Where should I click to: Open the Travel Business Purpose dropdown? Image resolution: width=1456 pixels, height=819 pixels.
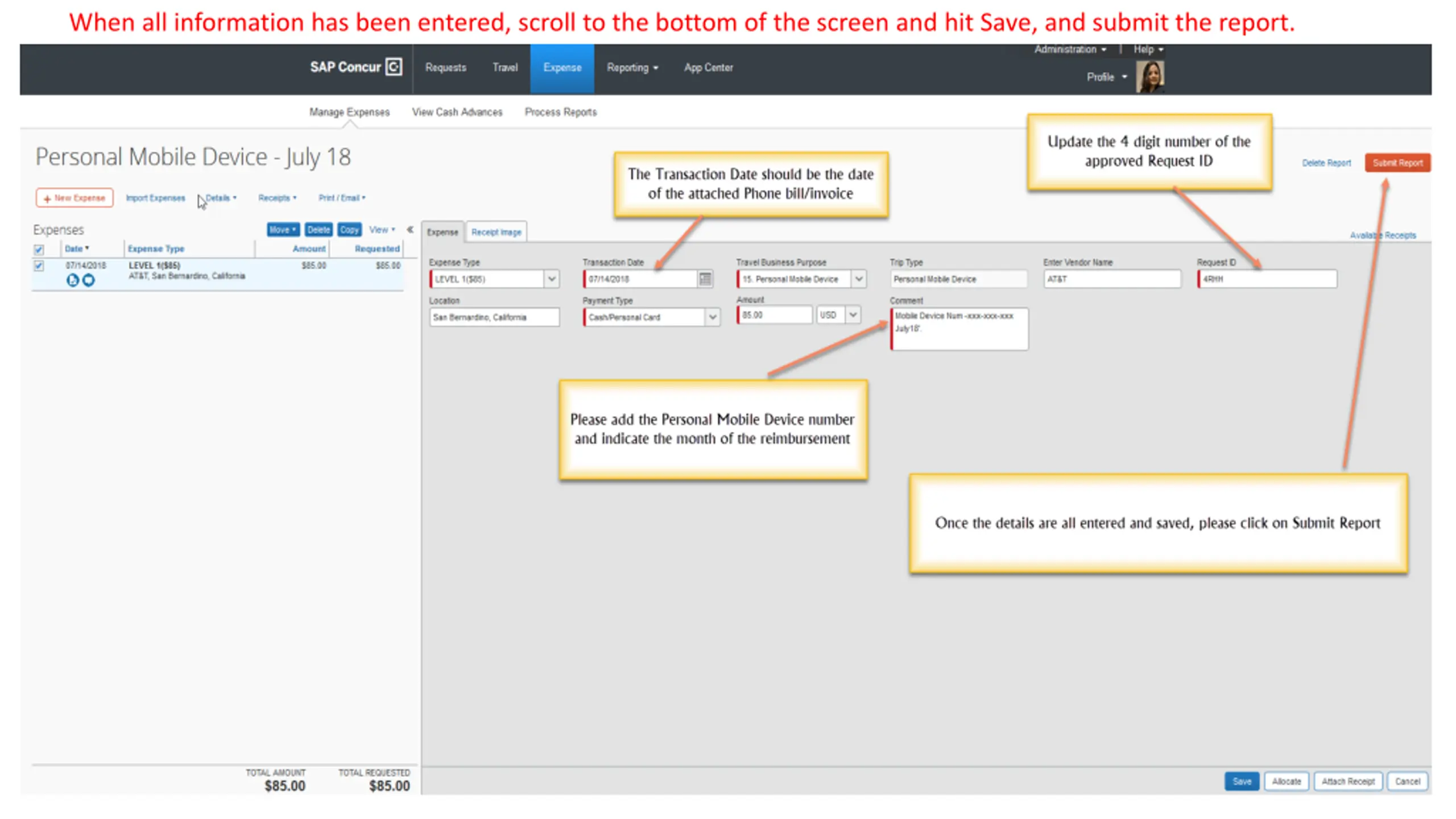coord(859,279)
